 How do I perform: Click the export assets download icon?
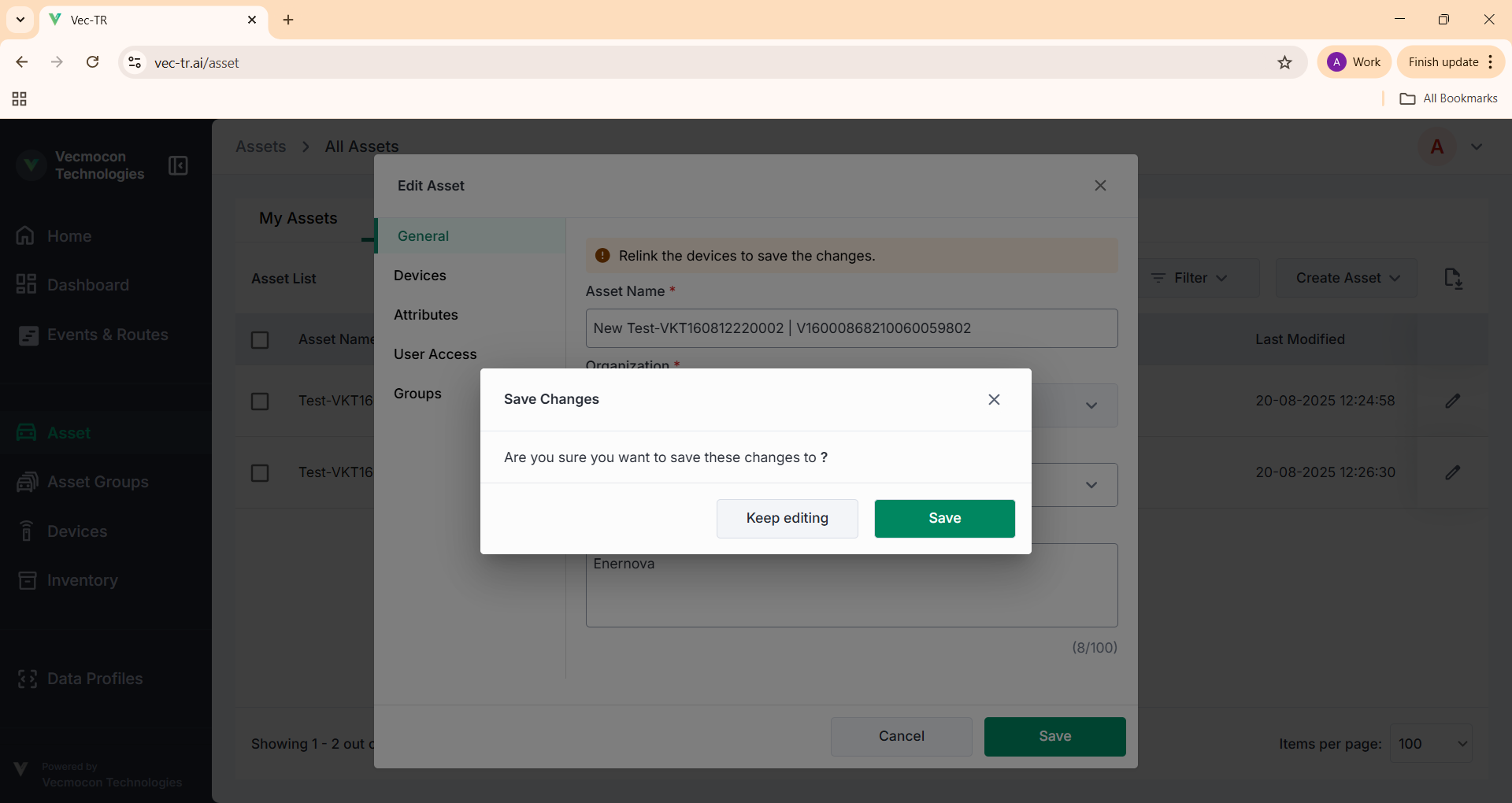pyautogui.click(x=1453, y=278)
